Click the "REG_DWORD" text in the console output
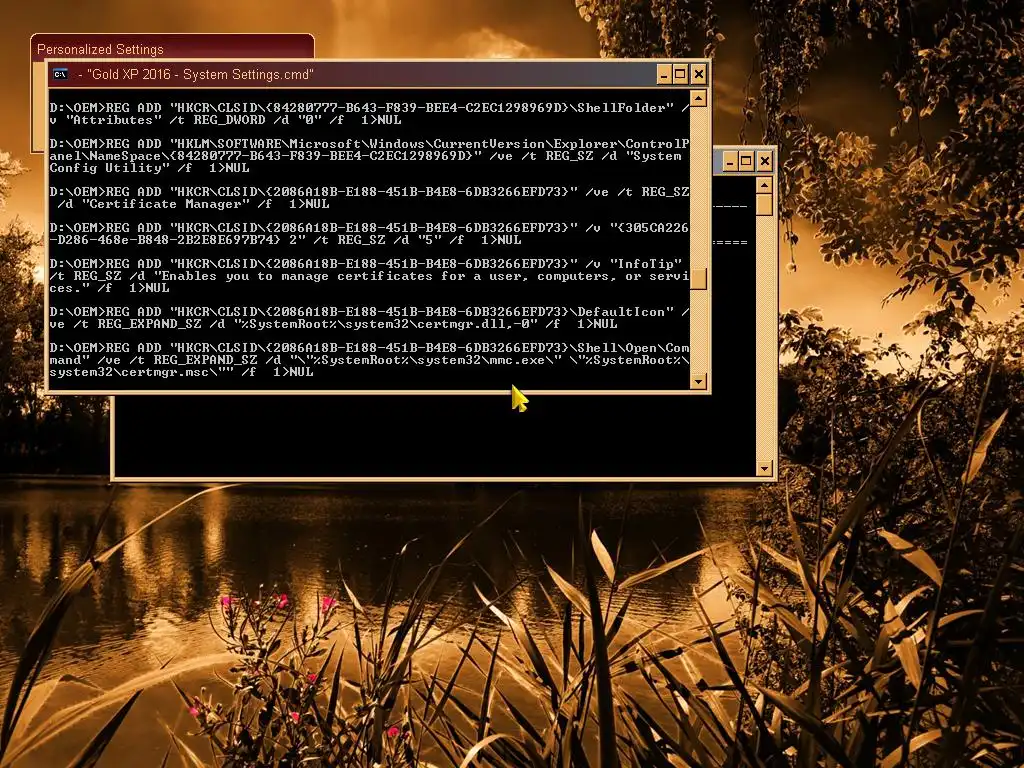 pyautogui.click(x=229, y=120)
